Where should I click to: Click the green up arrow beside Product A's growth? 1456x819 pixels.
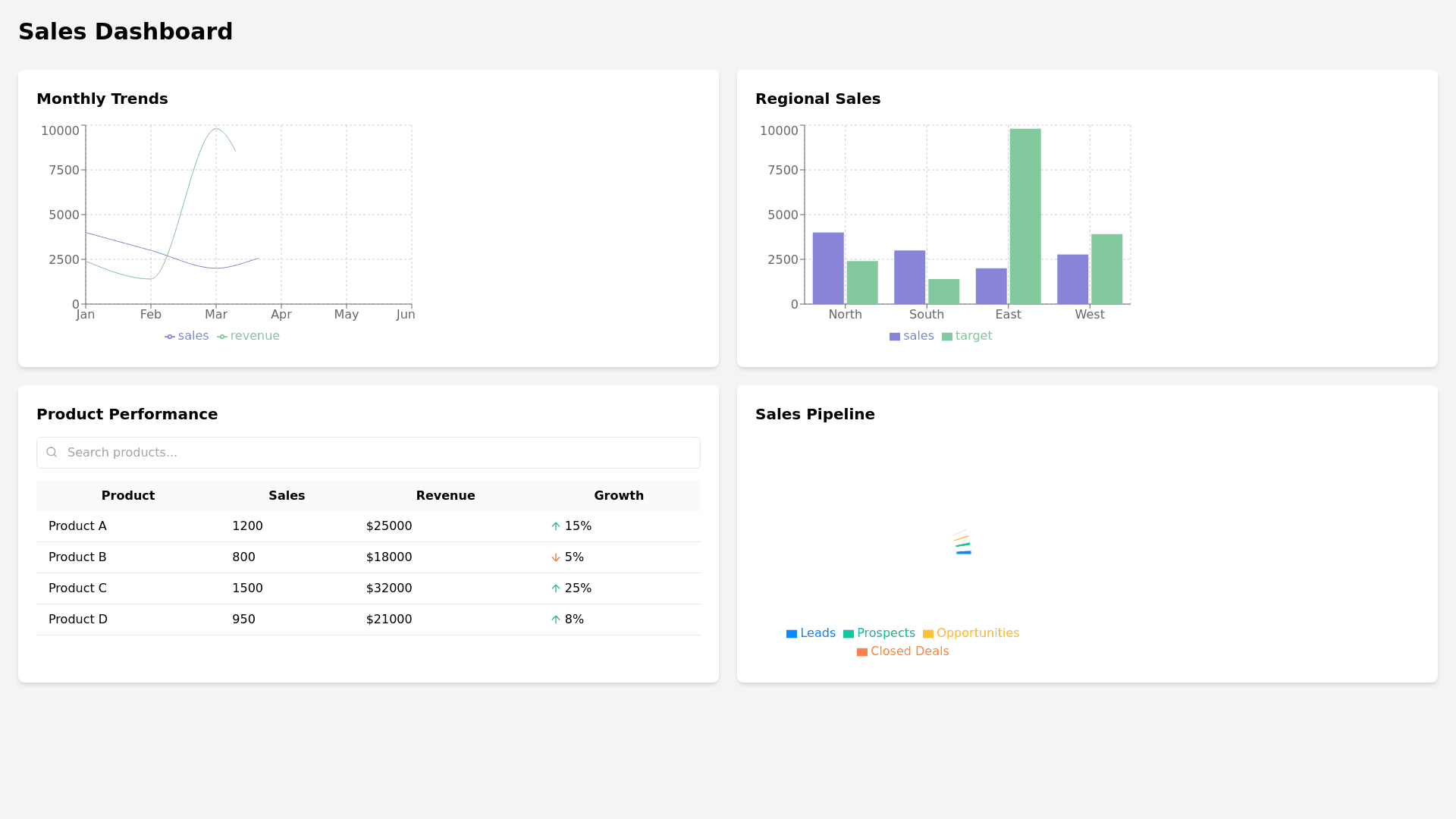pos(555,526)
